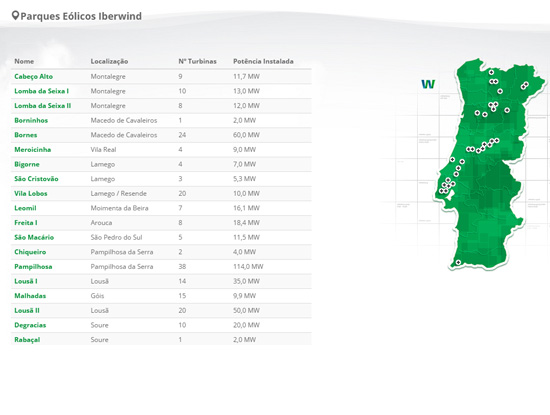550x415 pixels.
Task: Click the 9,9 MW power value
Action: click(x=244, y=296)
